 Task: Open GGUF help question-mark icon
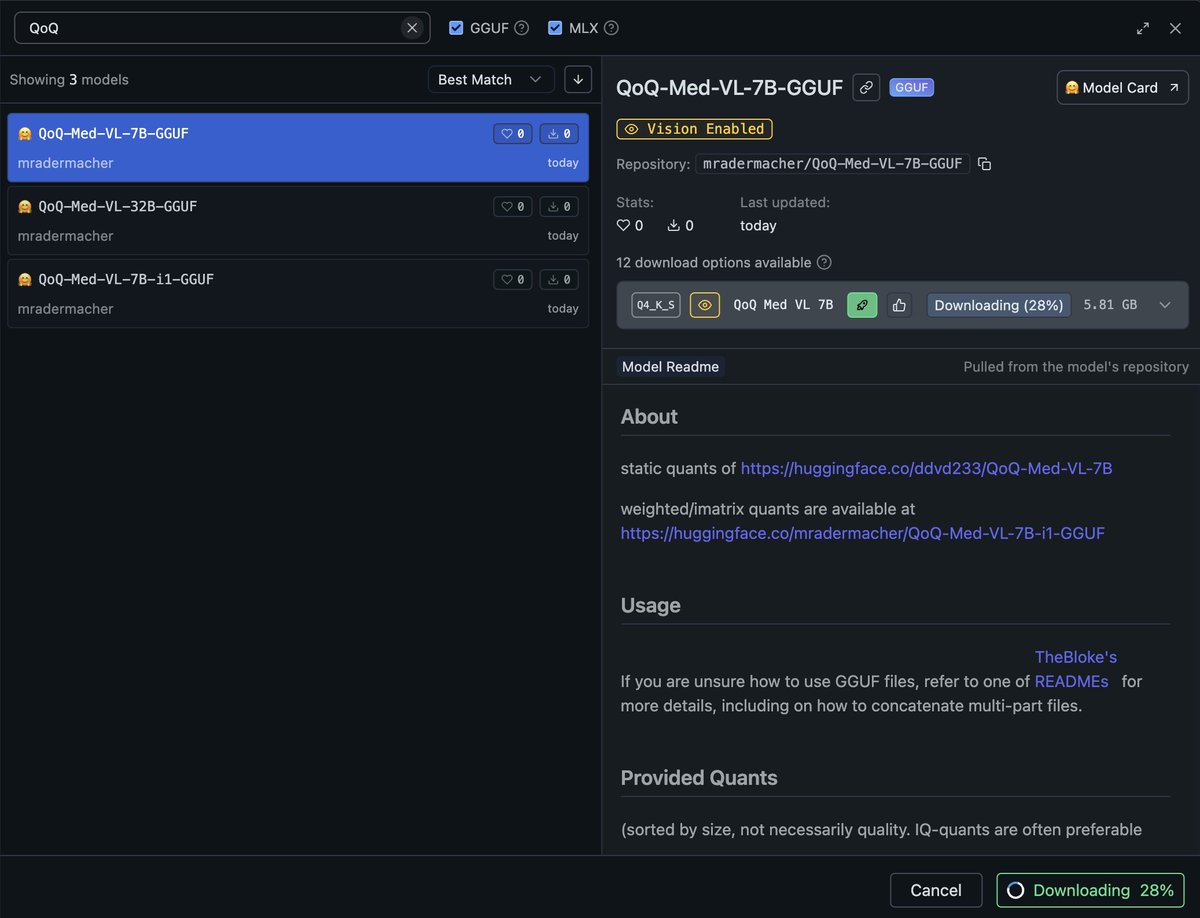click(521, 28)
